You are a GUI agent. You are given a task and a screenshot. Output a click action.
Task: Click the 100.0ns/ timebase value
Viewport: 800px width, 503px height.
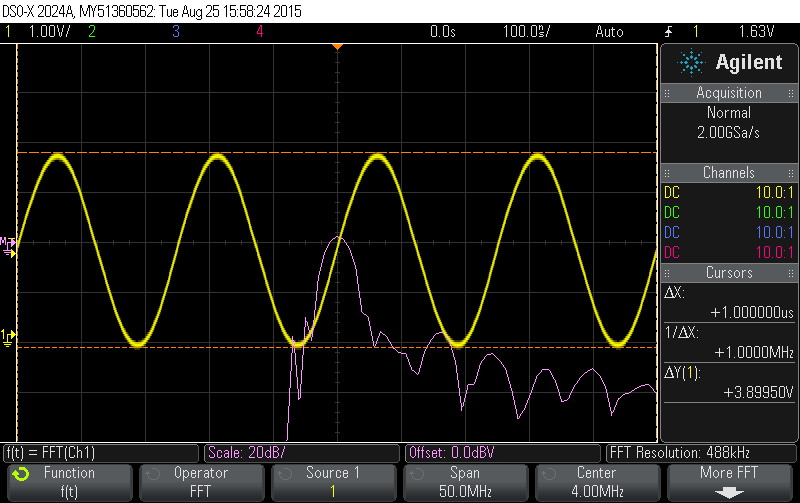click(x=527, y=32)
